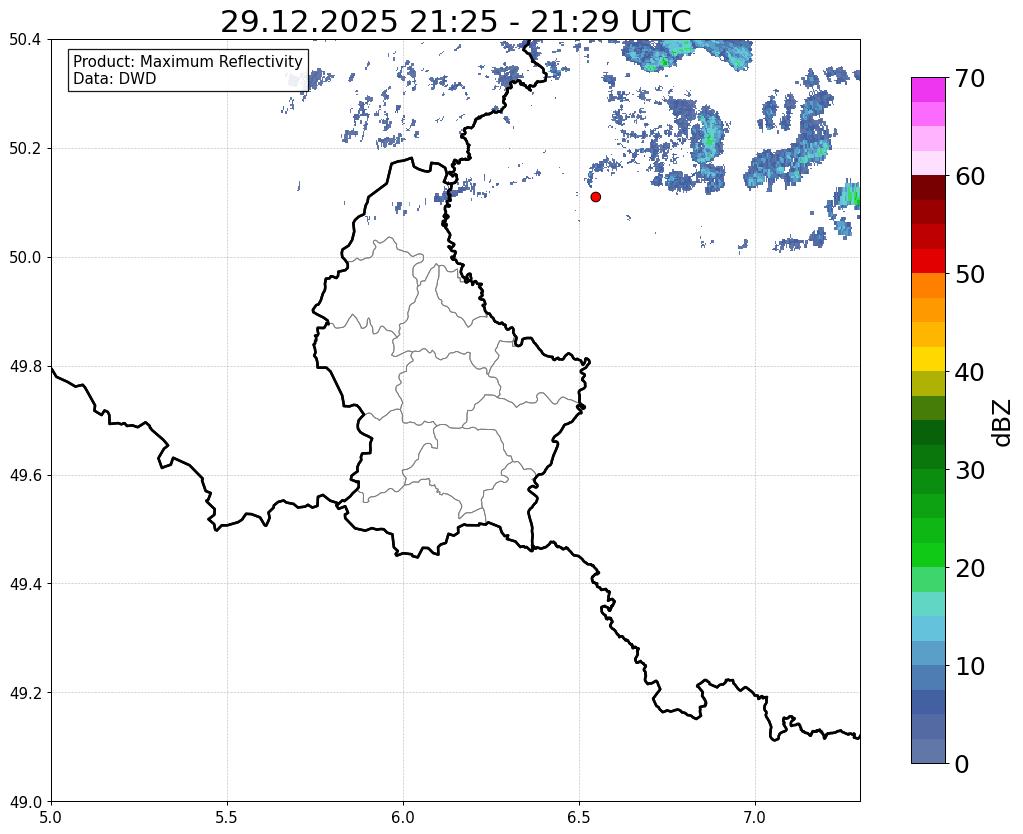Click the colorbar tick label 70
The height and width of the screenshot is (834, 1023).
[969, 78]
